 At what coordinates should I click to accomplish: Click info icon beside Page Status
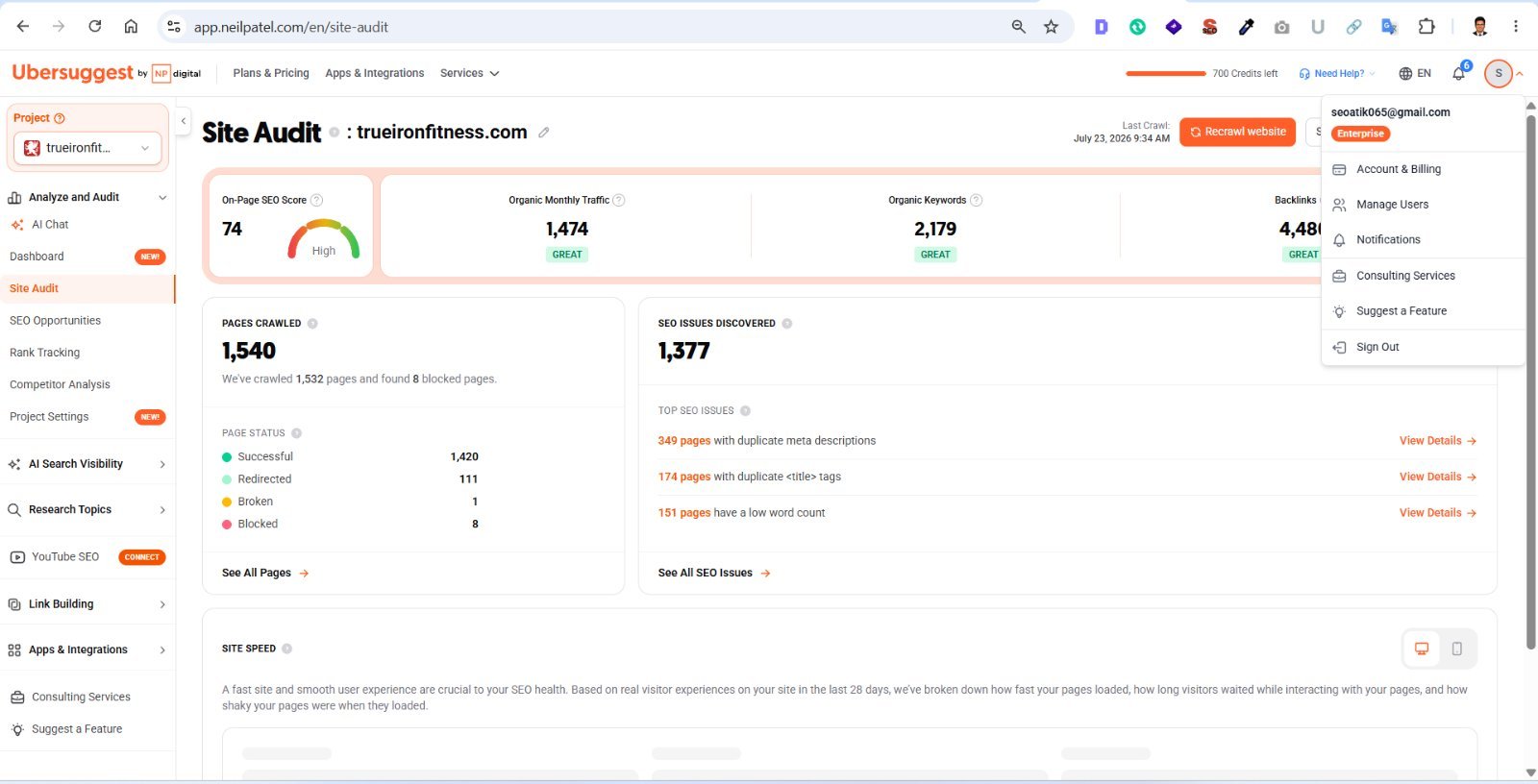pos(296,433)
